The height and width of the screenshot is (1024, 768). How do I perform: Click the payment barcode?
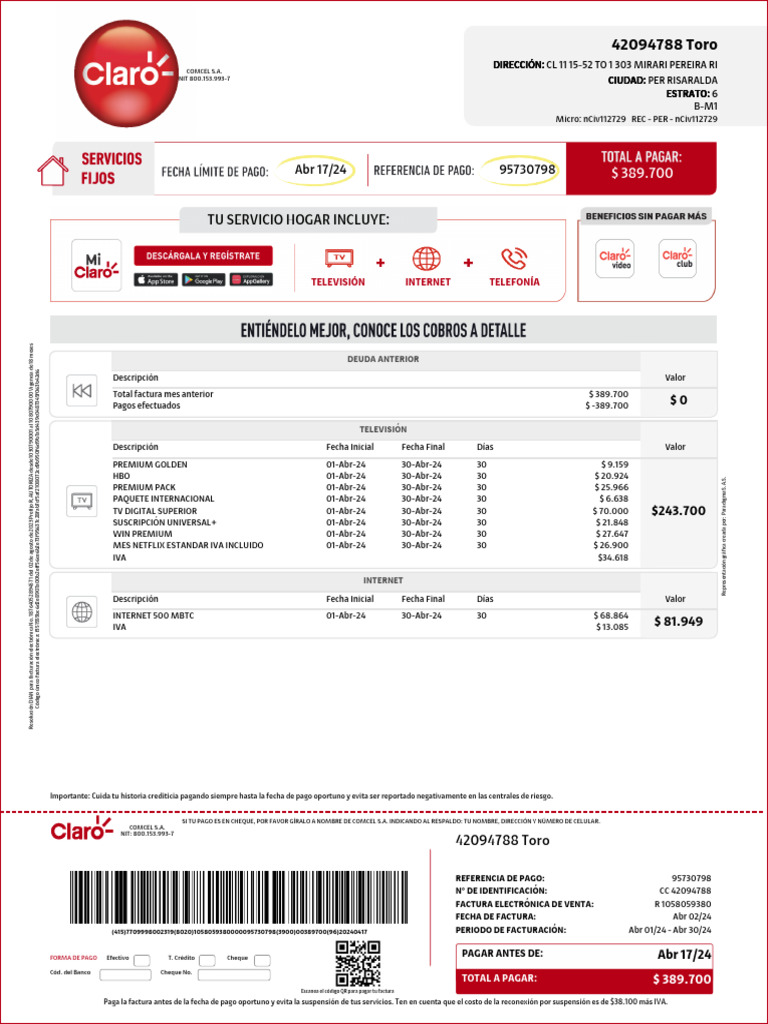[x=238, y=897]
